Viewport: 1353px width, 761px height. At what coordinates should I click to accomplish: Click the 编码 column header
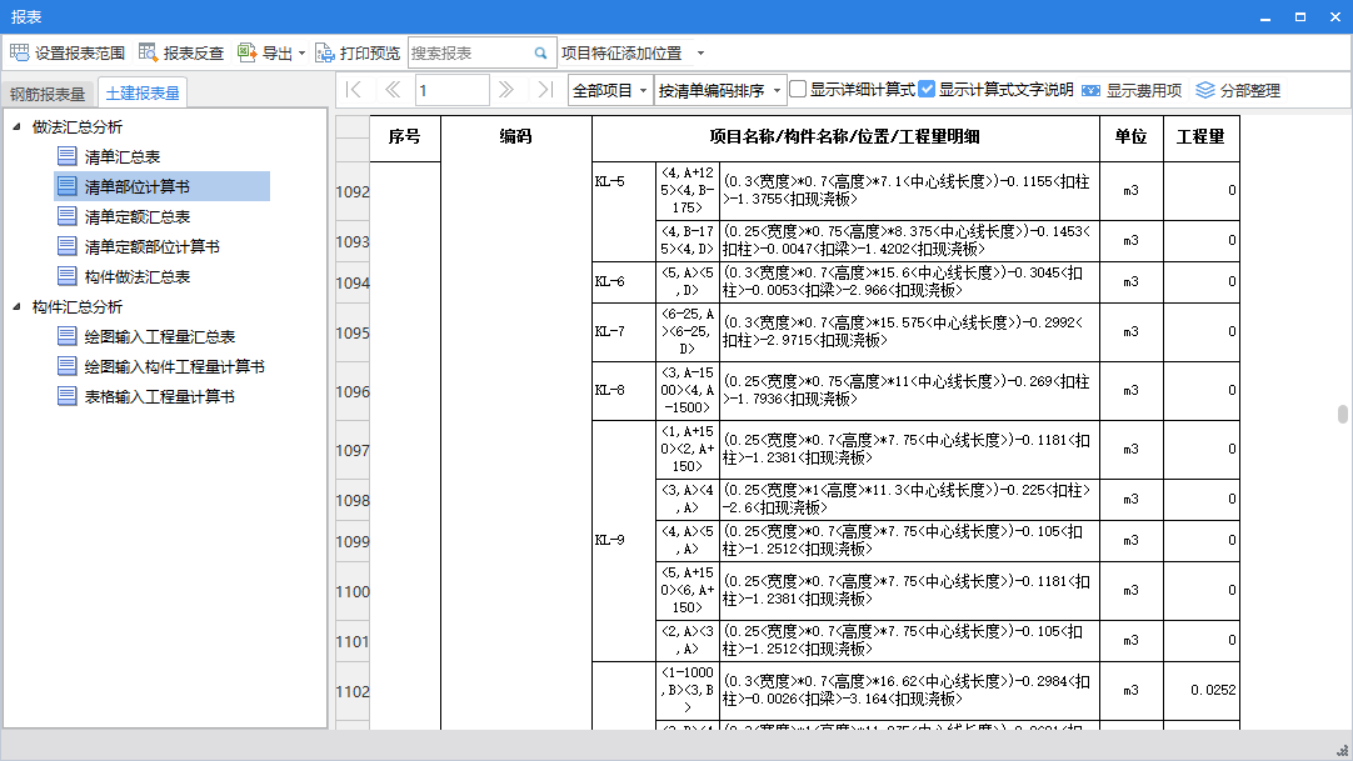coord(516,138)
